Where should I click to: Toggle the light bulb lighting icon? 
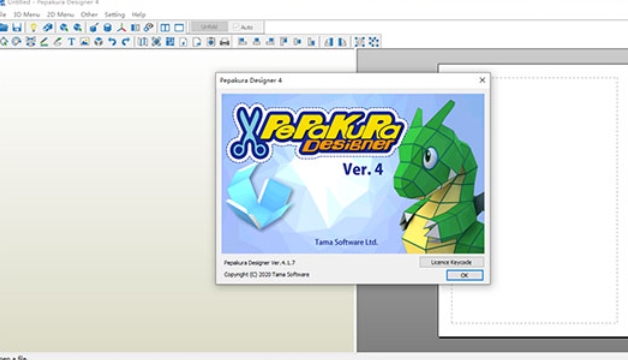[33, 28]
